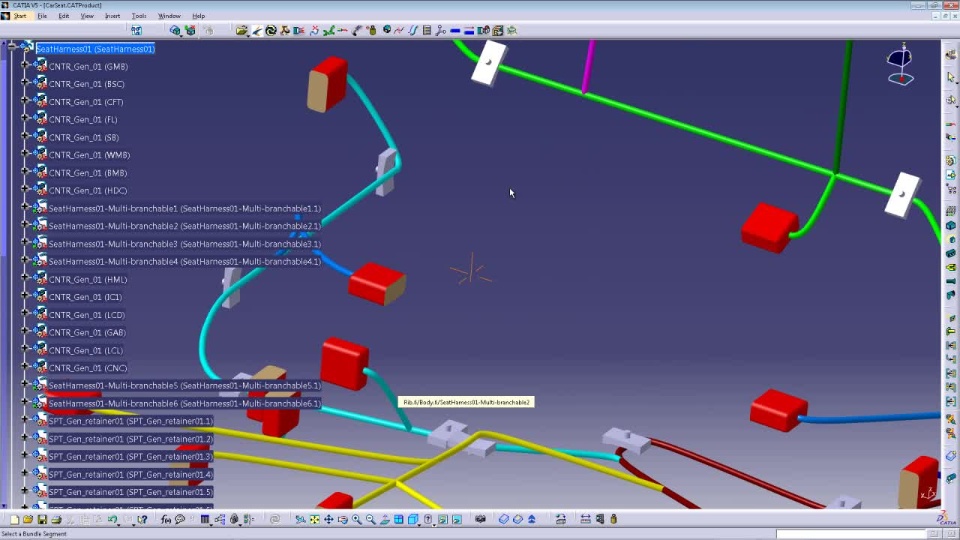Click the Print icon
Image resolution: width=960 pixels, height=540 pixels.
click(56, 519)
